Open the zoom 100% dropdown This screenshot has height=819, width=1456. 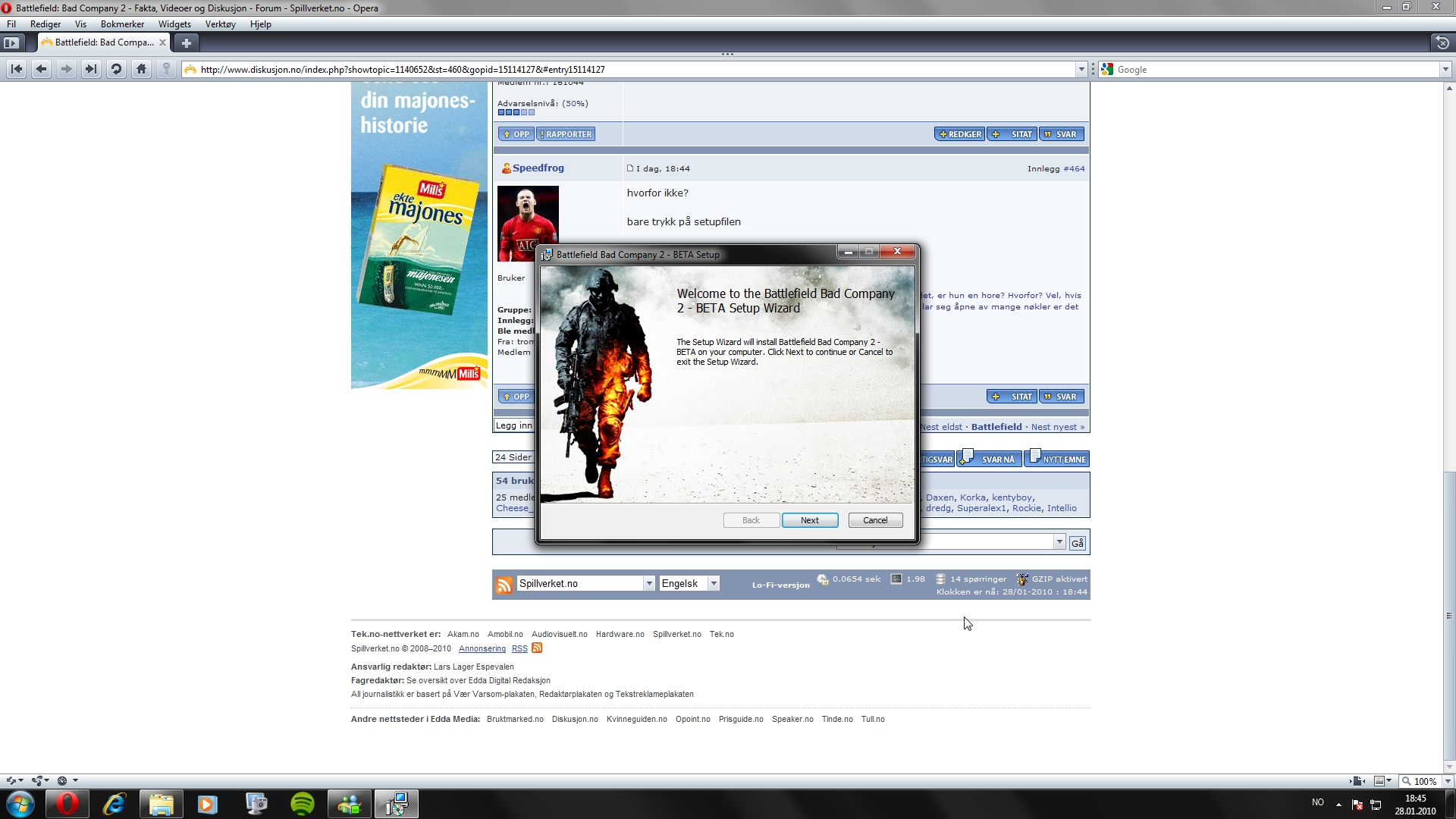(x=1448, y=781)
